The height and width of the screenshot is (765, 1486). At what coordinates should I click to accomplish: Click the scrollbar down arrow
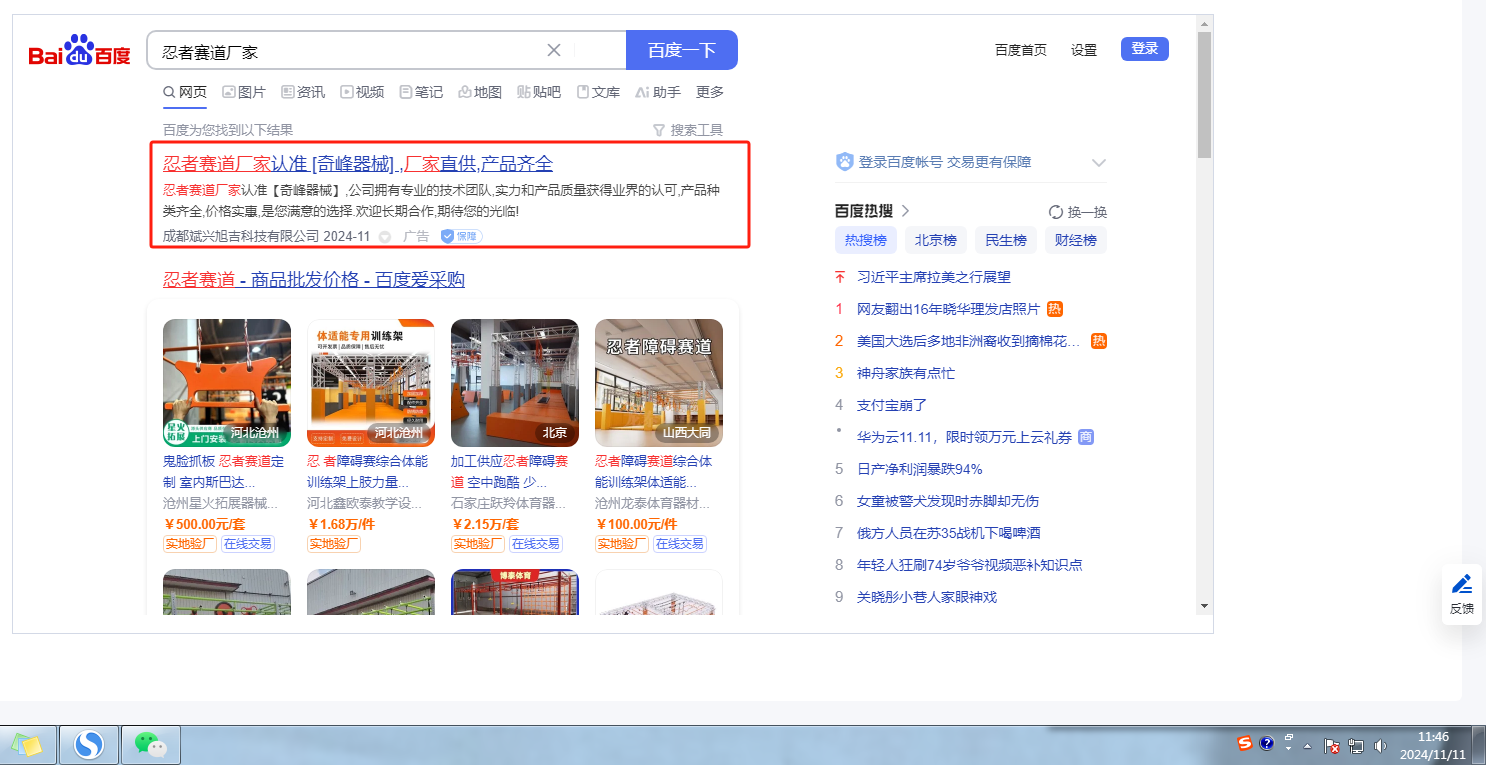click(1204, 605)
